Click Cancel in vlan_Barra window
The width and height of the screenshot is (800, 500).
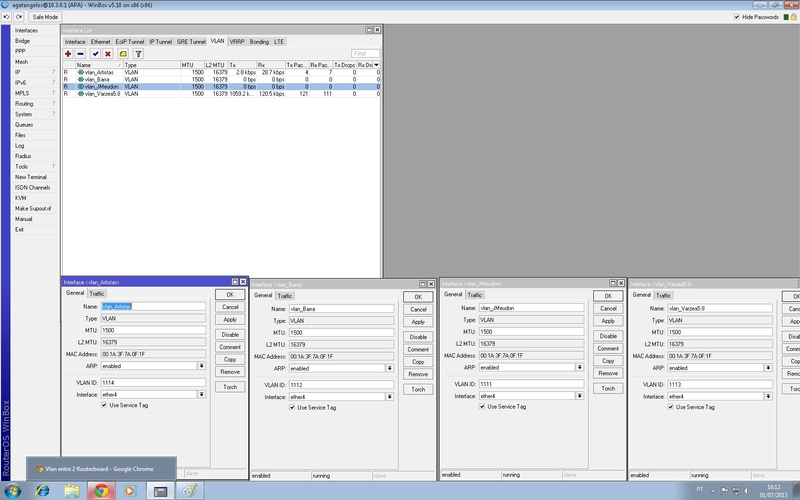coord(418,309)
